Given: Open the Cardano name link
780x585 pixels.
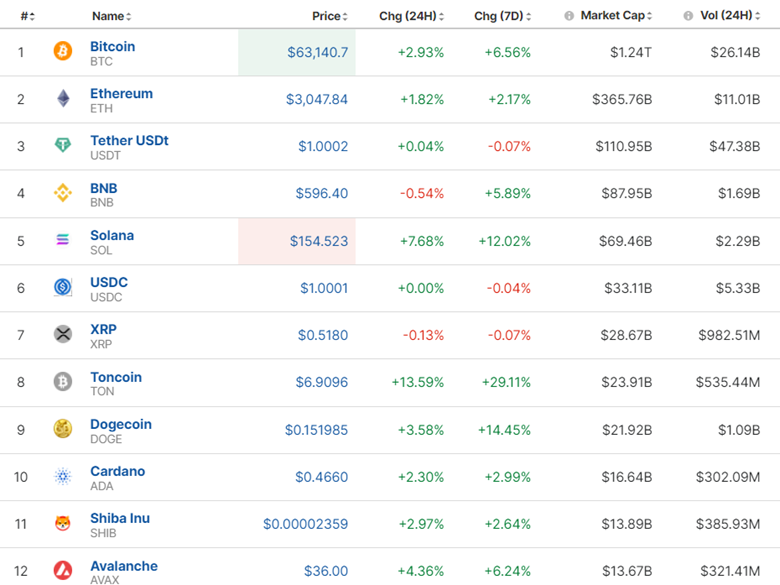Looking at the screenshot, I should (117, 471).
